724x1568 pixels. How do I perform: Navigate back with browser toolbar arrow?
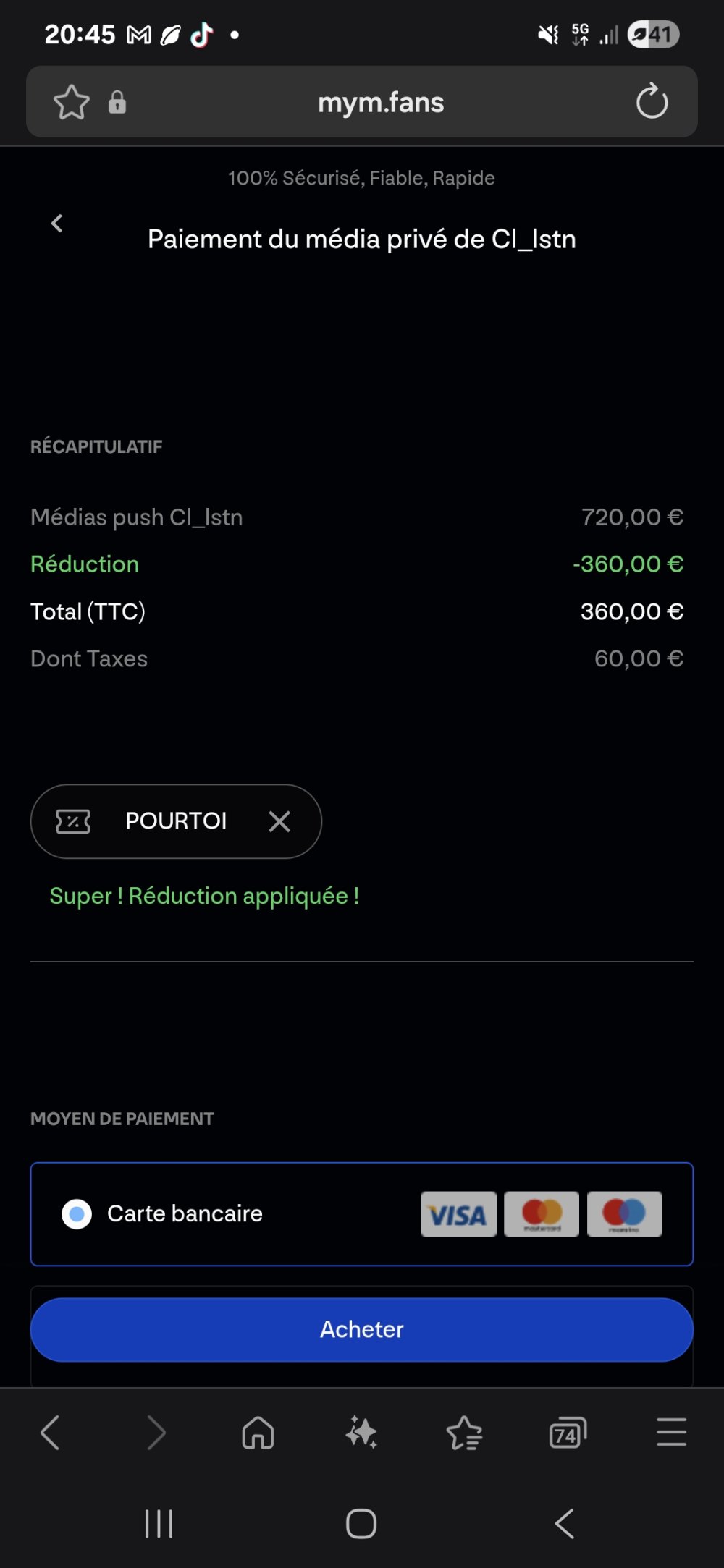[x=50, y=1433]
